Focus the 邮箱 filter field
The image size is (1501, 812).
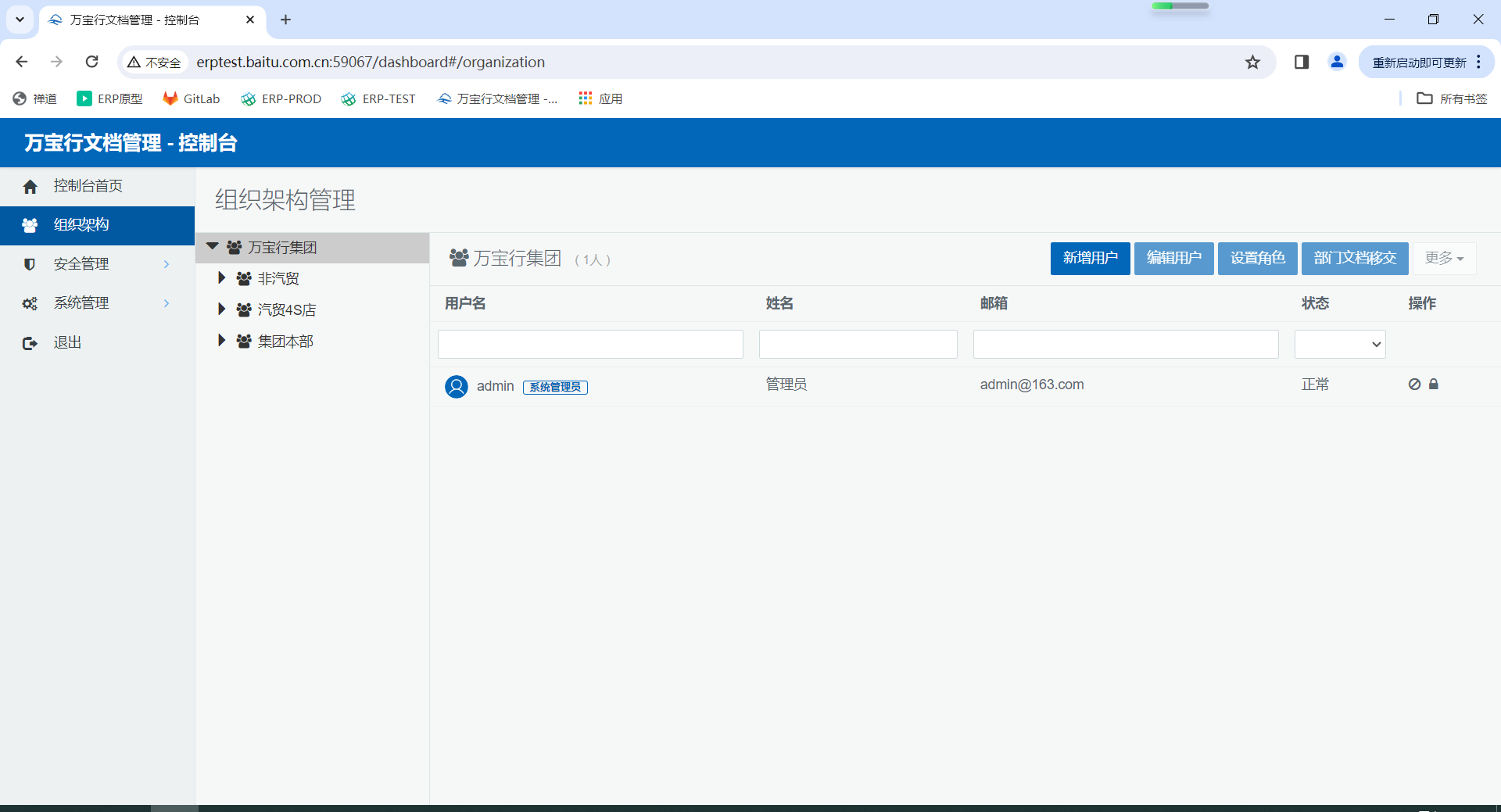[x=1126, y=344]
